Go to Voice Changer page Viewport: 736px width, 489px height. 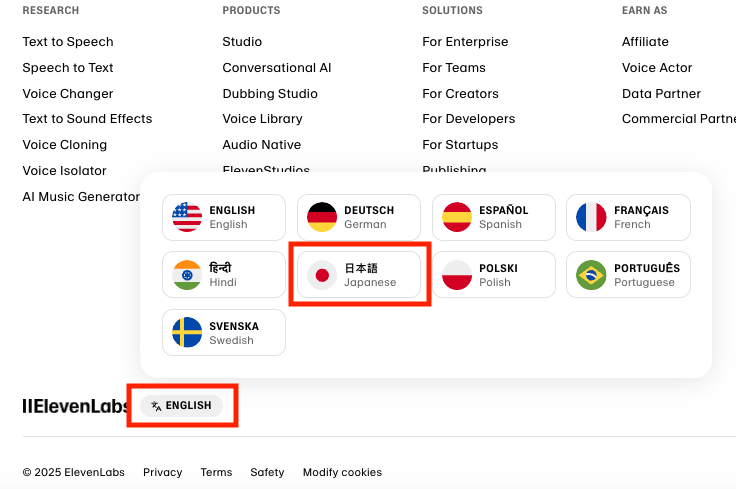pos(68,93)
